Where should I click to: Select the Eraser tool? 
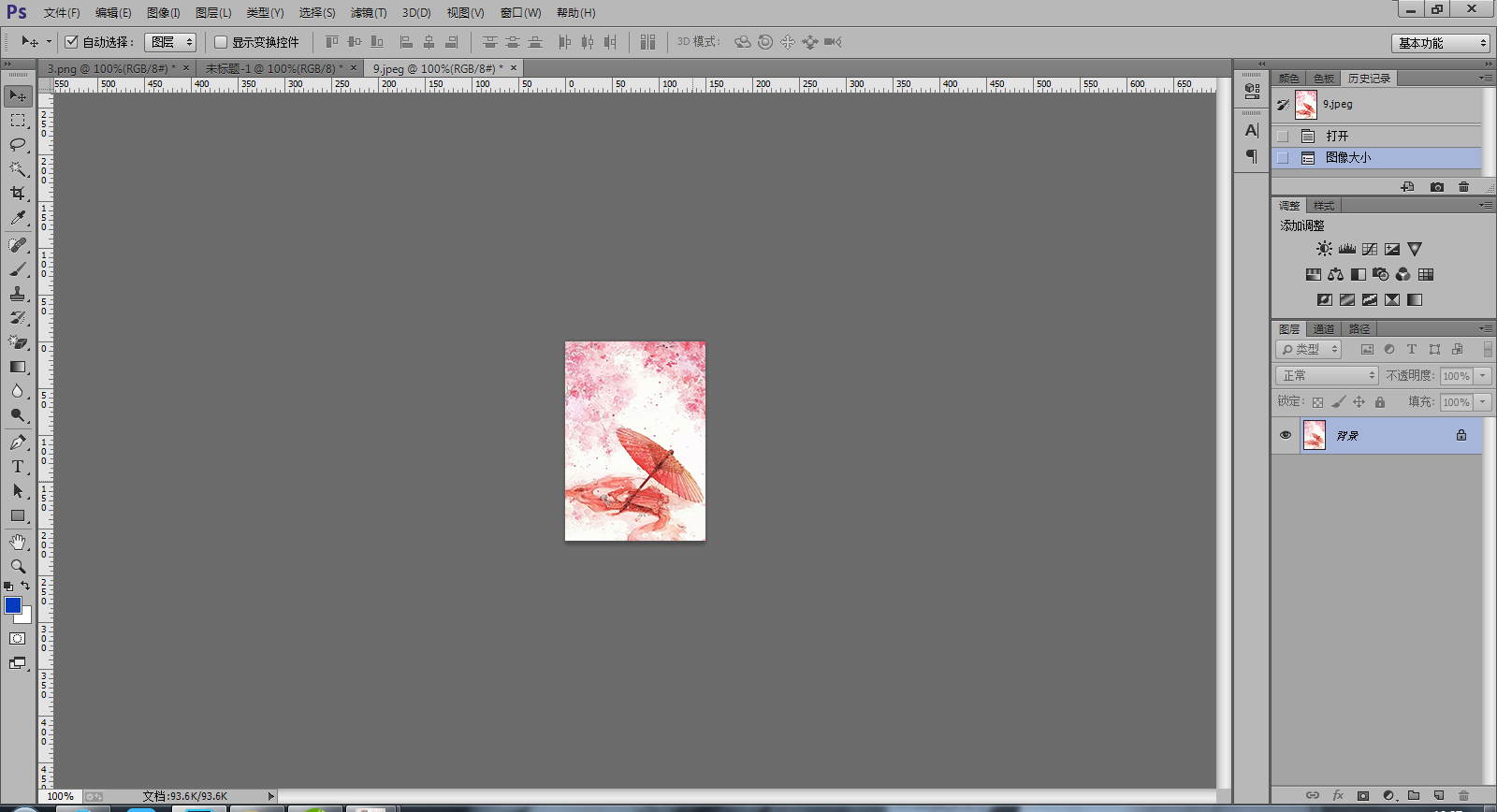click(18, 342)
